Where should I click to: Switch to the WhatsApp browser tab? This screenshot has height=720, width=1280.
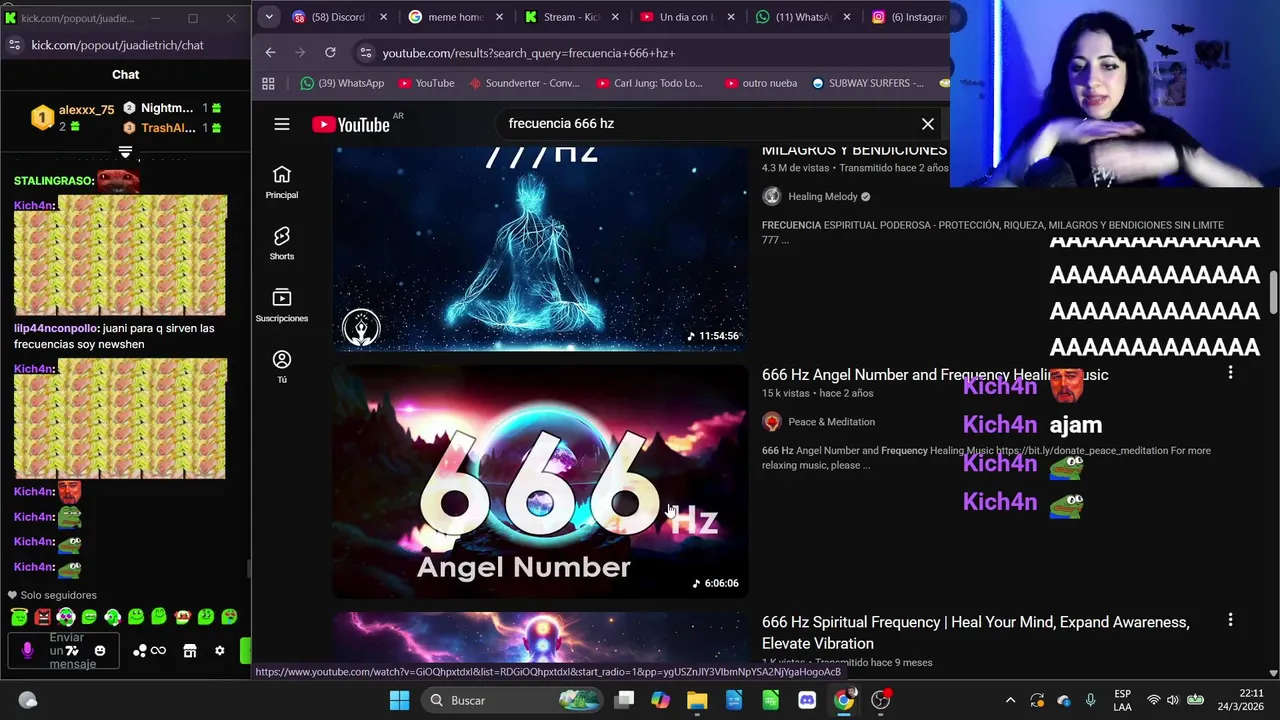point(803,17)
